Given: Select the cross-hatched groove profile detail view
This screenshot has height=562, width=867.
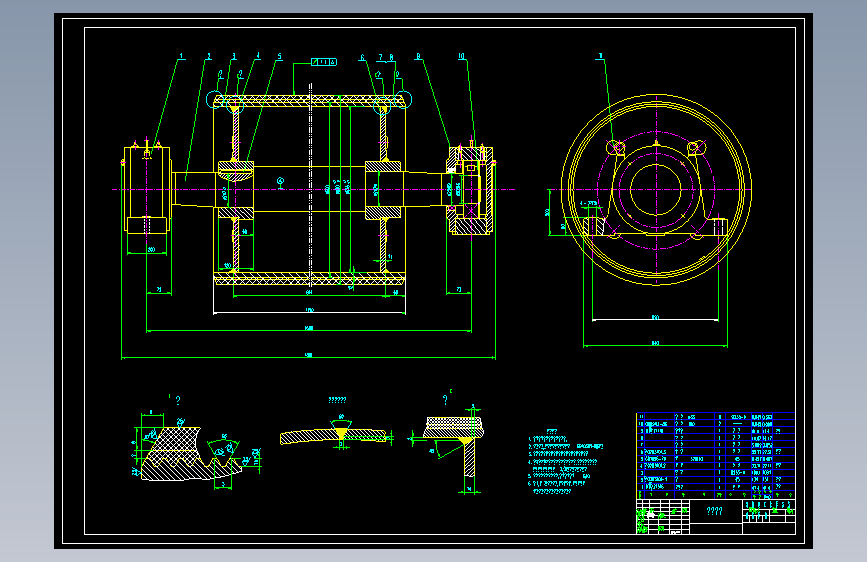Looking at the screenshot, I should (x=196, y=451).
